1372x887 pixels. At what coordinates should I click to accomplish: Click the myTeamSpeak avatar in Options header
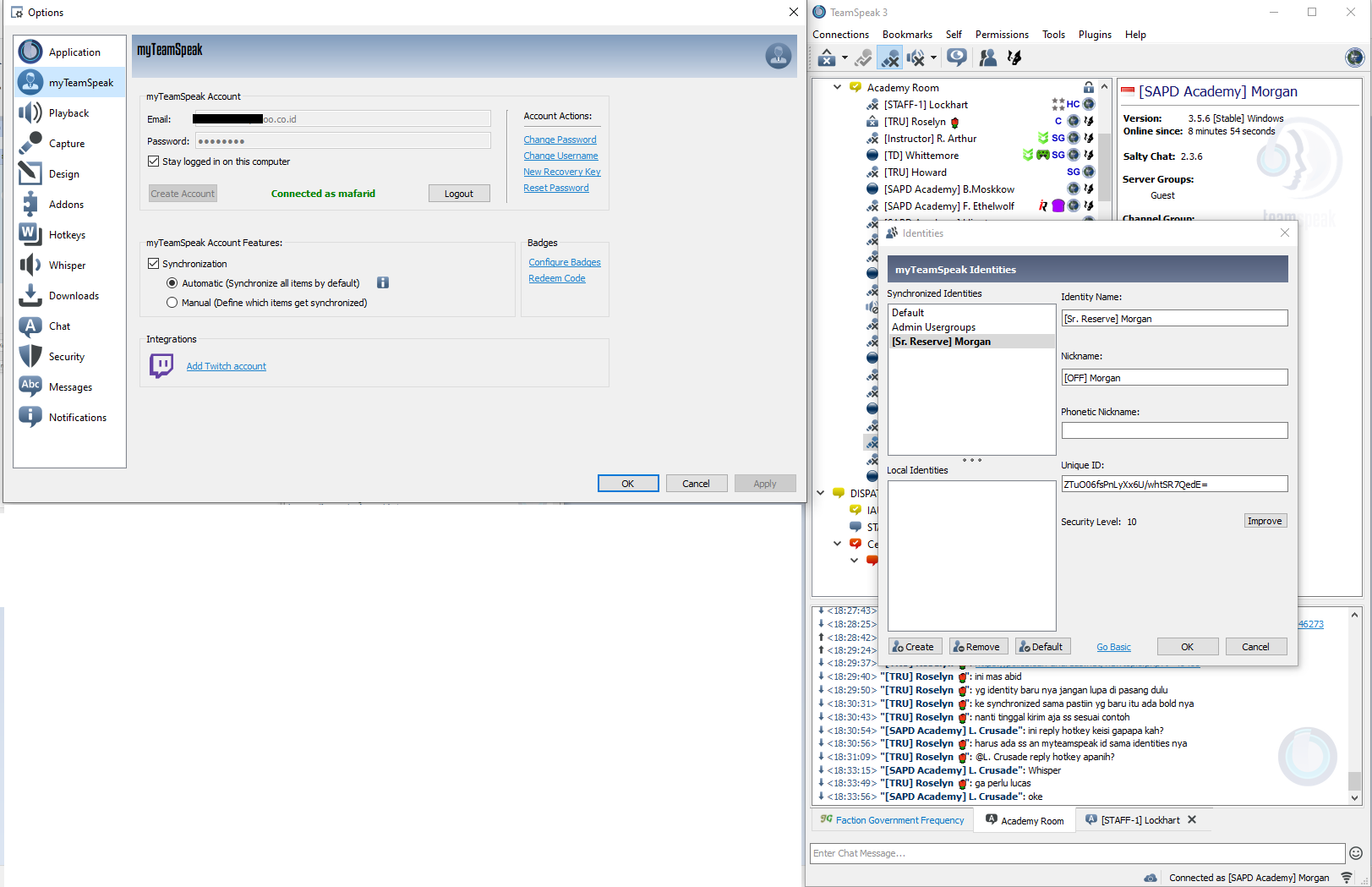778,56
